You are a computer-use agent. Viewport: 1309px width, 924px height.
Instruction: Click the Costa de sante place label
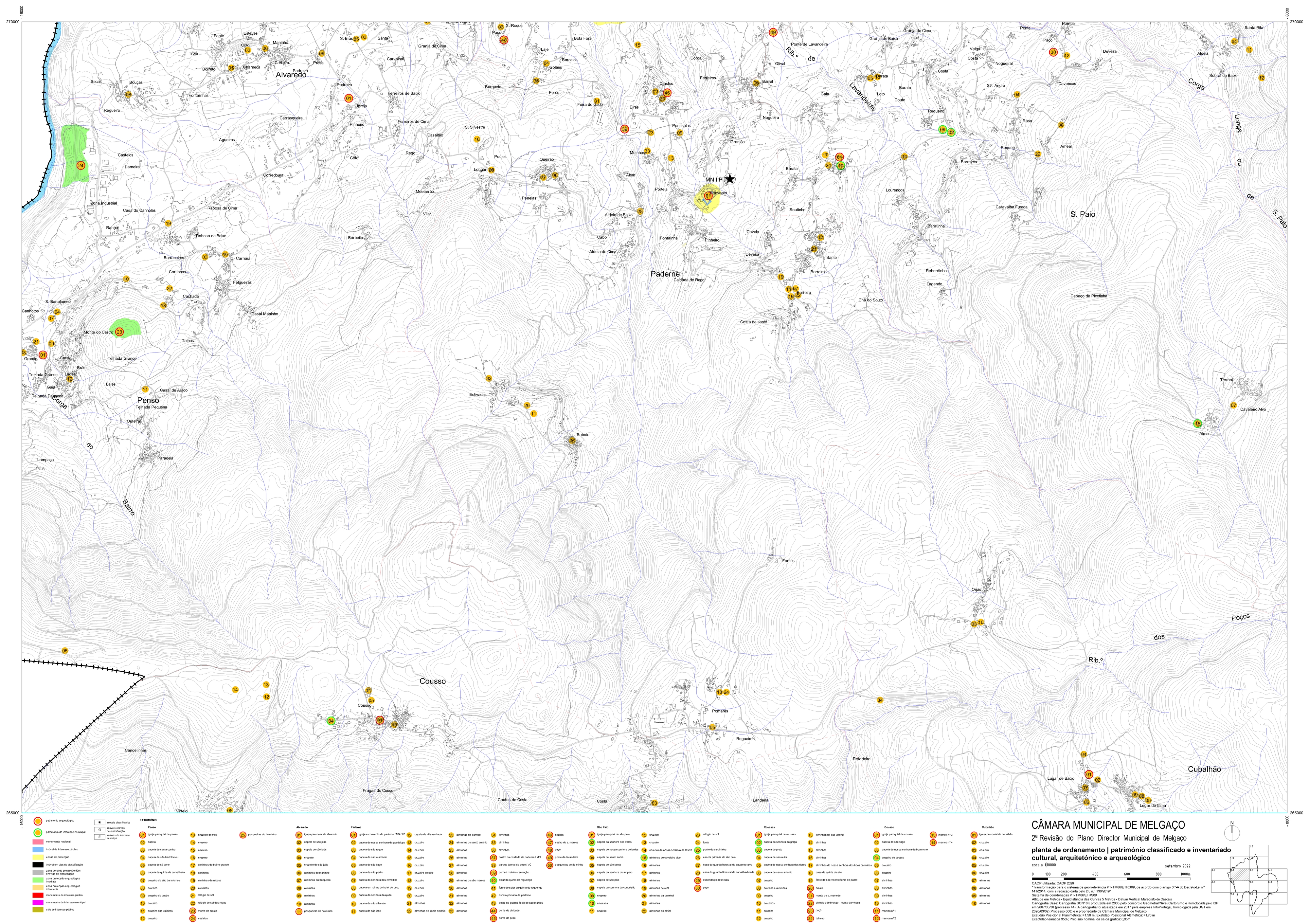tap(754, 322)
